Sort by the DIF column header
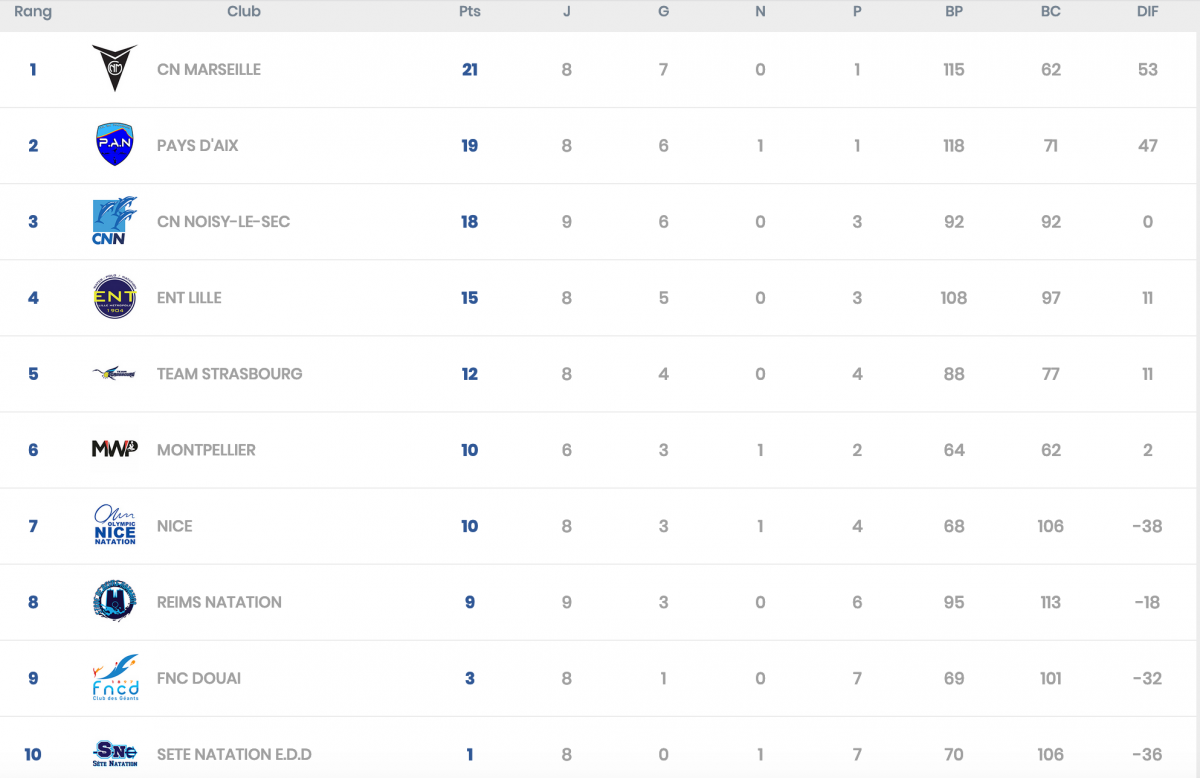Viewport: 1200px width, 778px height. pyautogui.click(x=1148, y=12)
